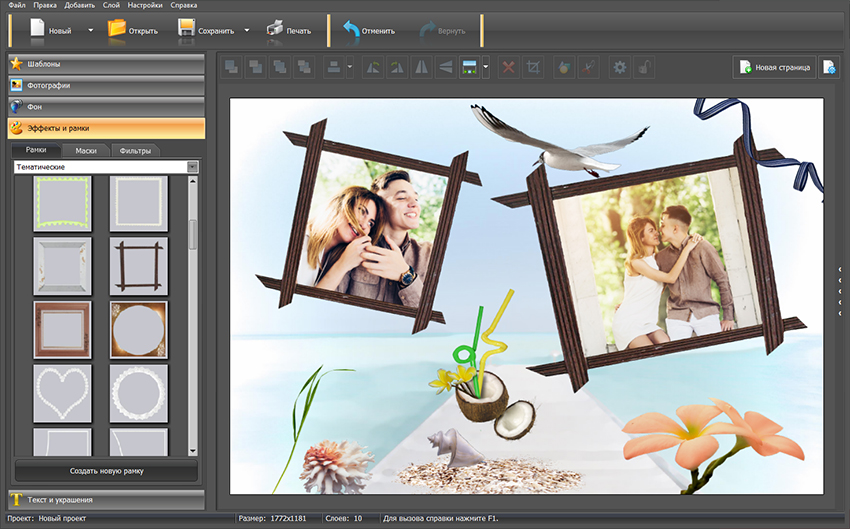Viewport: 850px width, 529px height.
Task: Click the padlock lock icon
Action: click(646, 67)
